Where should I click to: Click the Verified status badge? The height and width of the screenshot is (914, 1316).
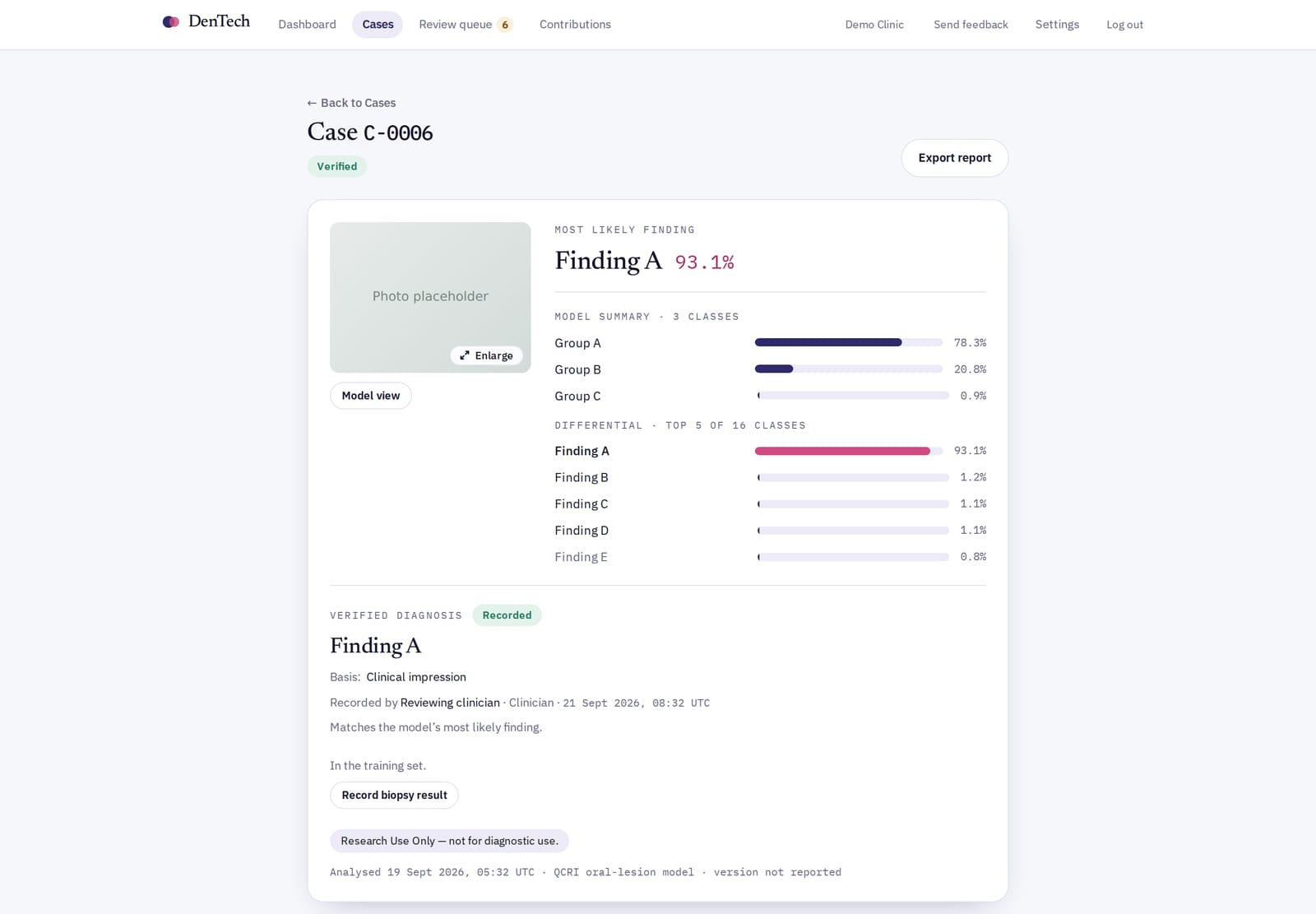pos(337,166)
